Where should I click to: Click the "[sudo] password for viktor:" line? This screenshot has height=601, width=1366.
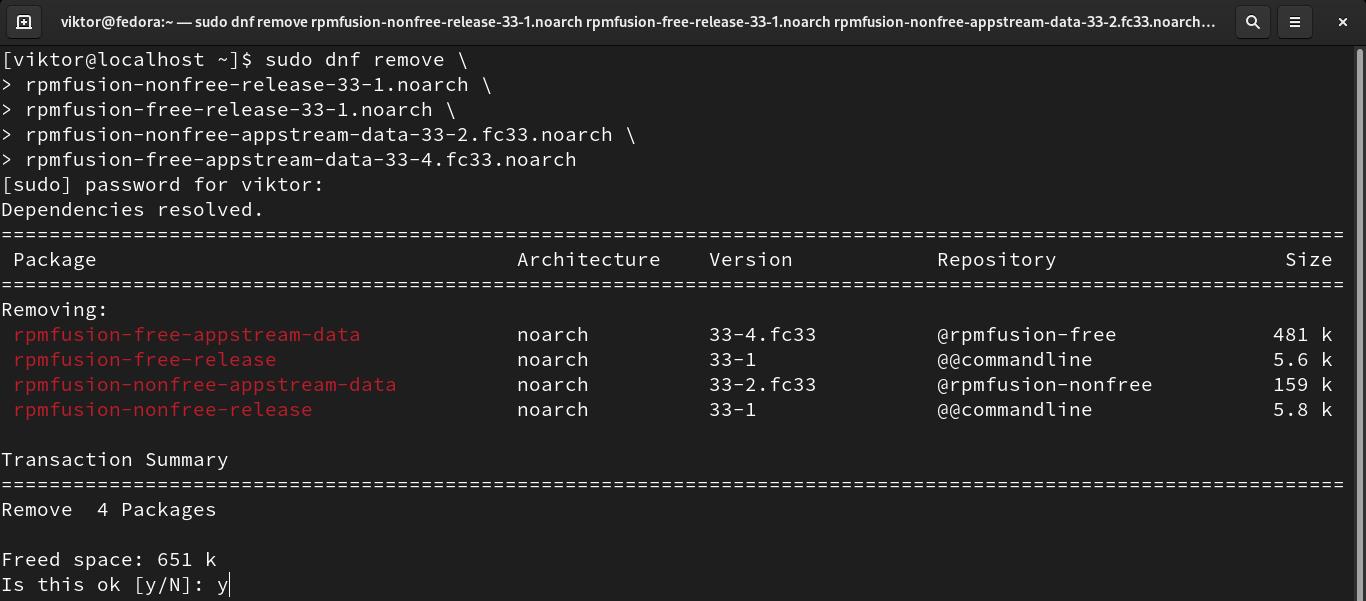pos(163,185)
